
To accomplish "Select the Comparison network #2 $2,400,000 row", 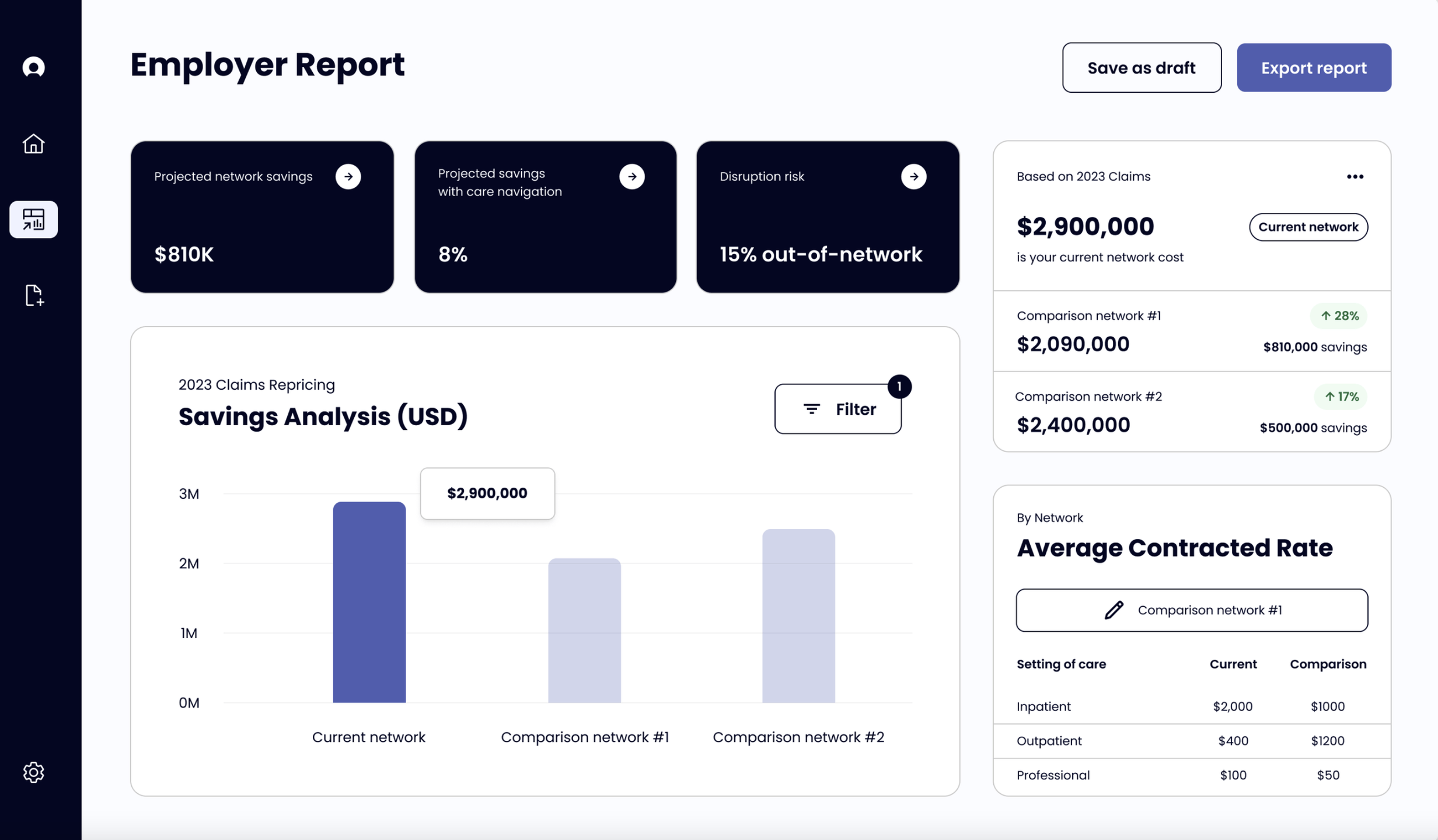I will 1191,412.
